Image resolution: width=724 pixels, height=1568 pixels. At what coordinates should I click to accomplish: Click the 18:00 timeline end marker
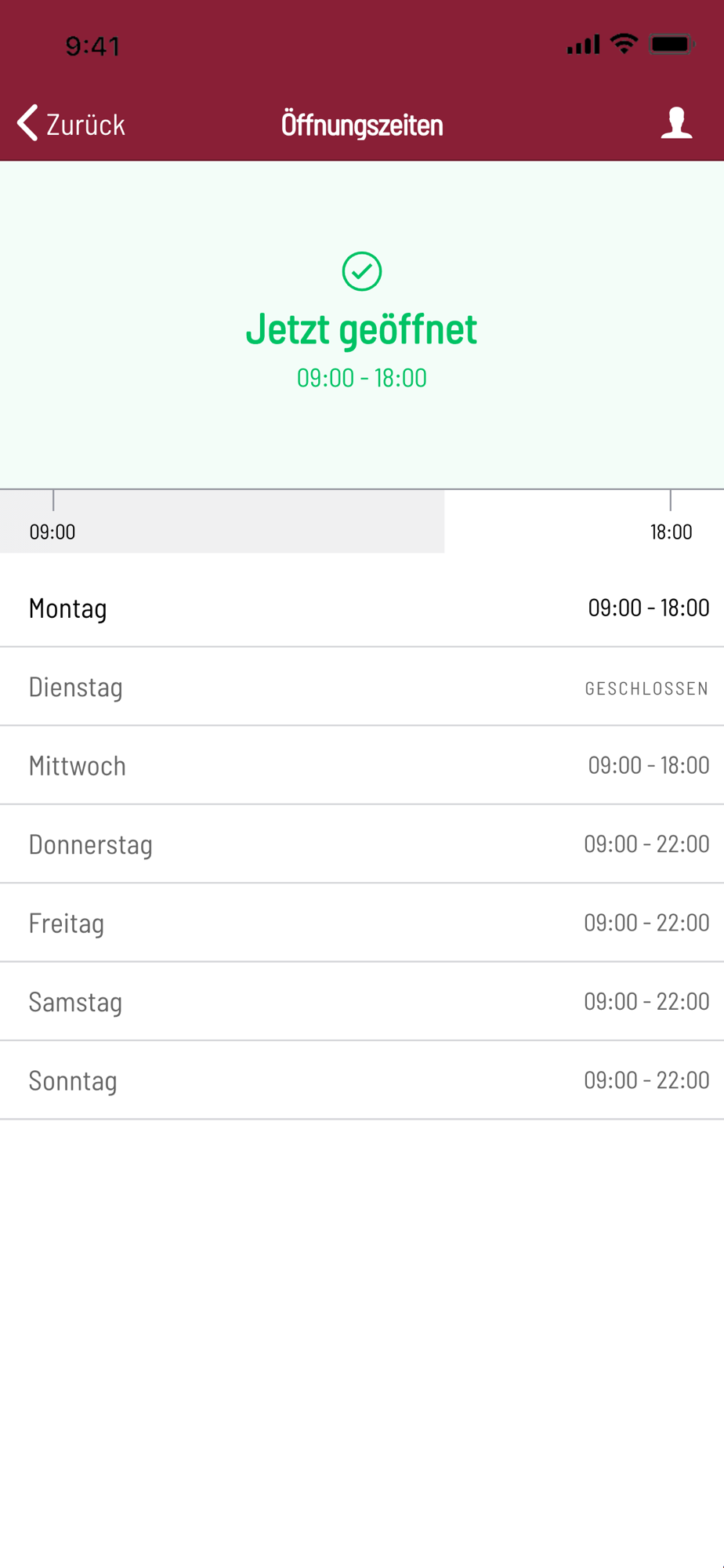[671, 532]
